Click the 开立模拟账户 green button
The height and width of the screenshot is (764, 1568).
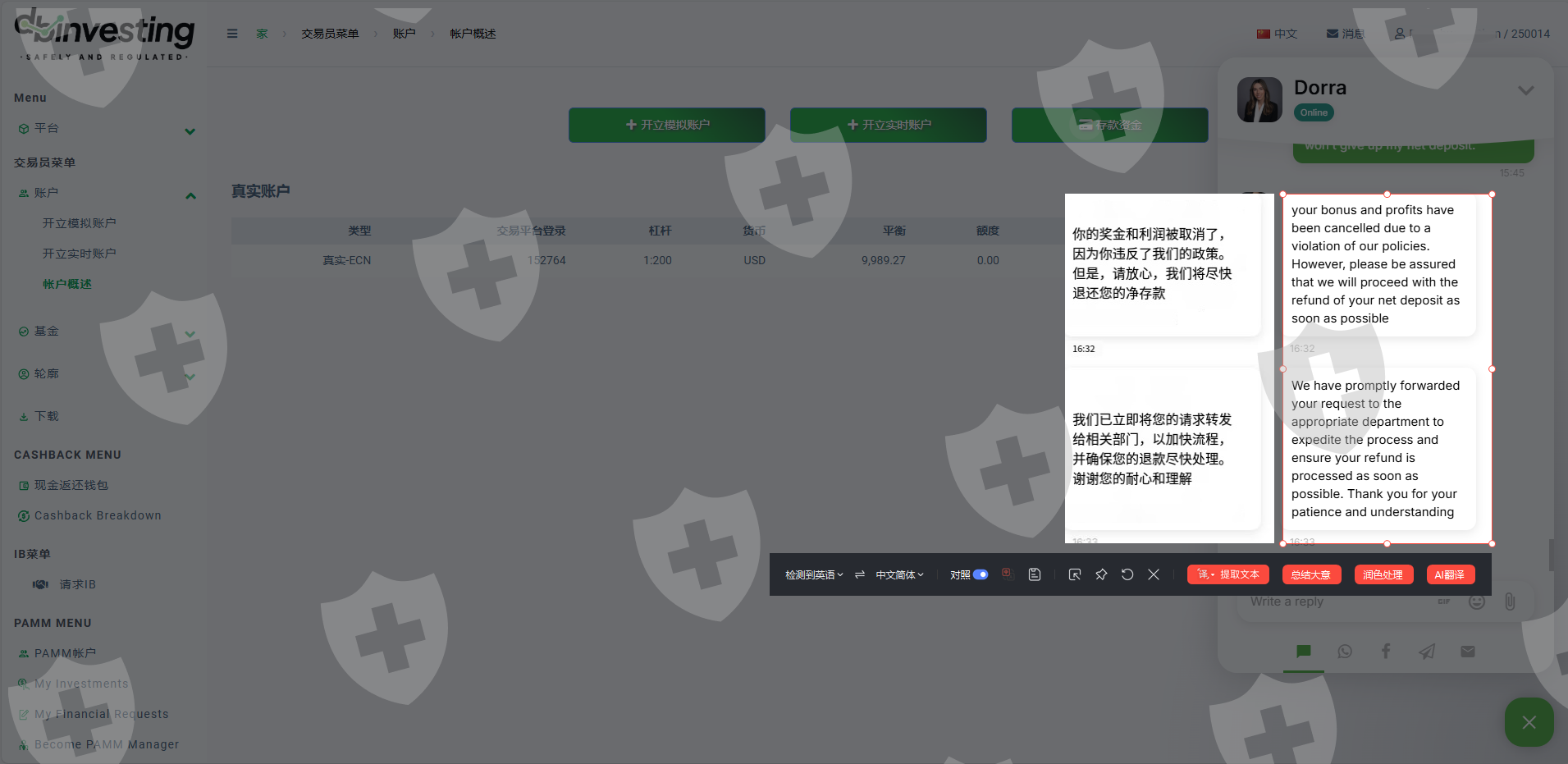tap(667, 125)
